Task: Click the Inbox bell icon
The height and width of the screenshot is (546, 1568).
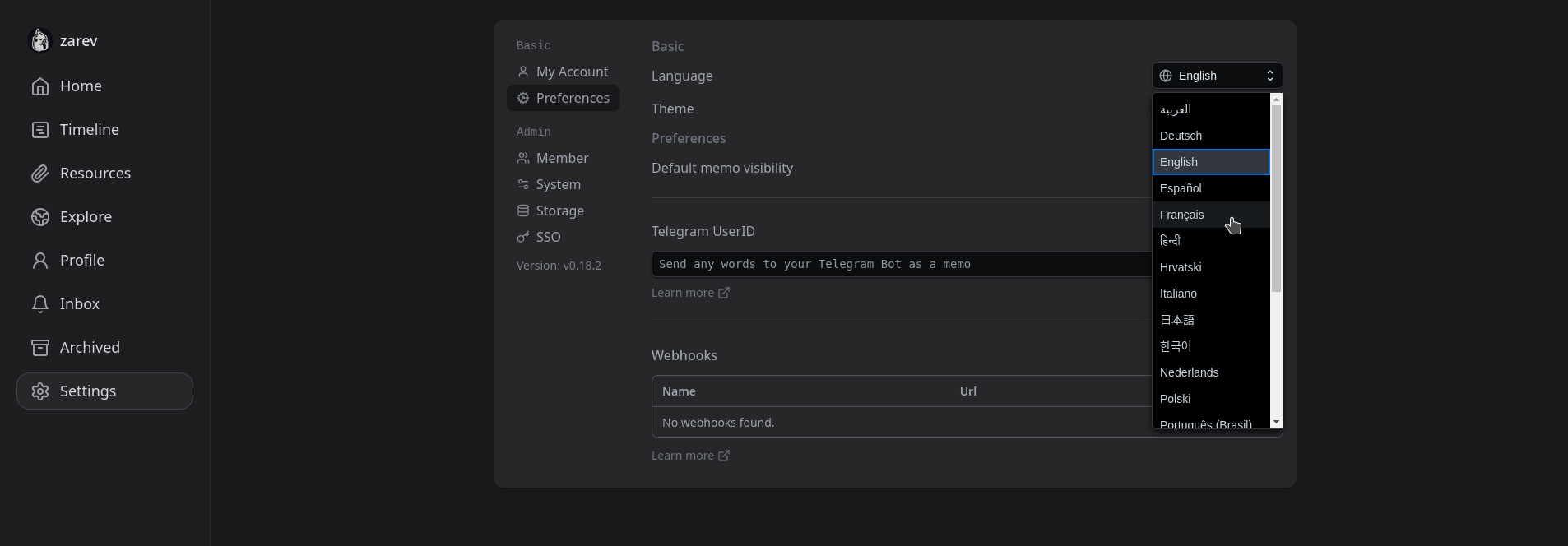Action: 40,304
